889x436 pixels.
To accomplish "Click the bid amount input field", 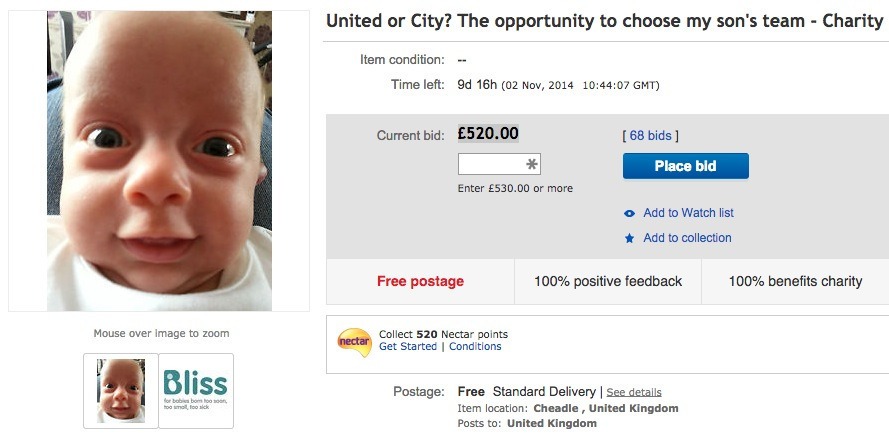I will [491, 164].
